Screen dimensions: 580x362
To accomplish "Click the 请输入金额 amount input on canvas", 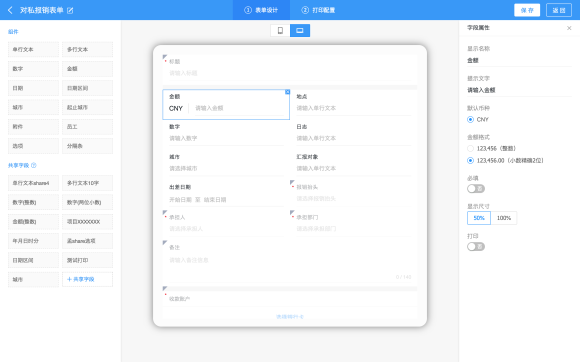I will coord(239,108).
